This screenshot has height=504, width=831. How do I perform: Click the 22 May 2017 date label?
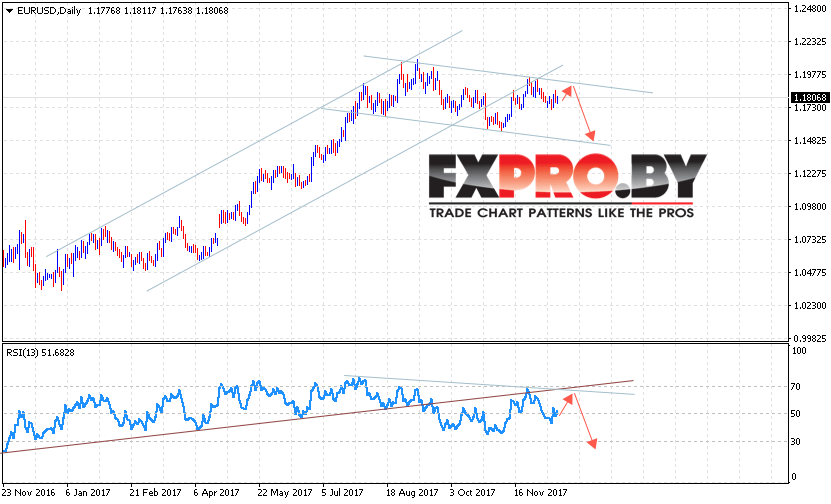pos(285,492)
